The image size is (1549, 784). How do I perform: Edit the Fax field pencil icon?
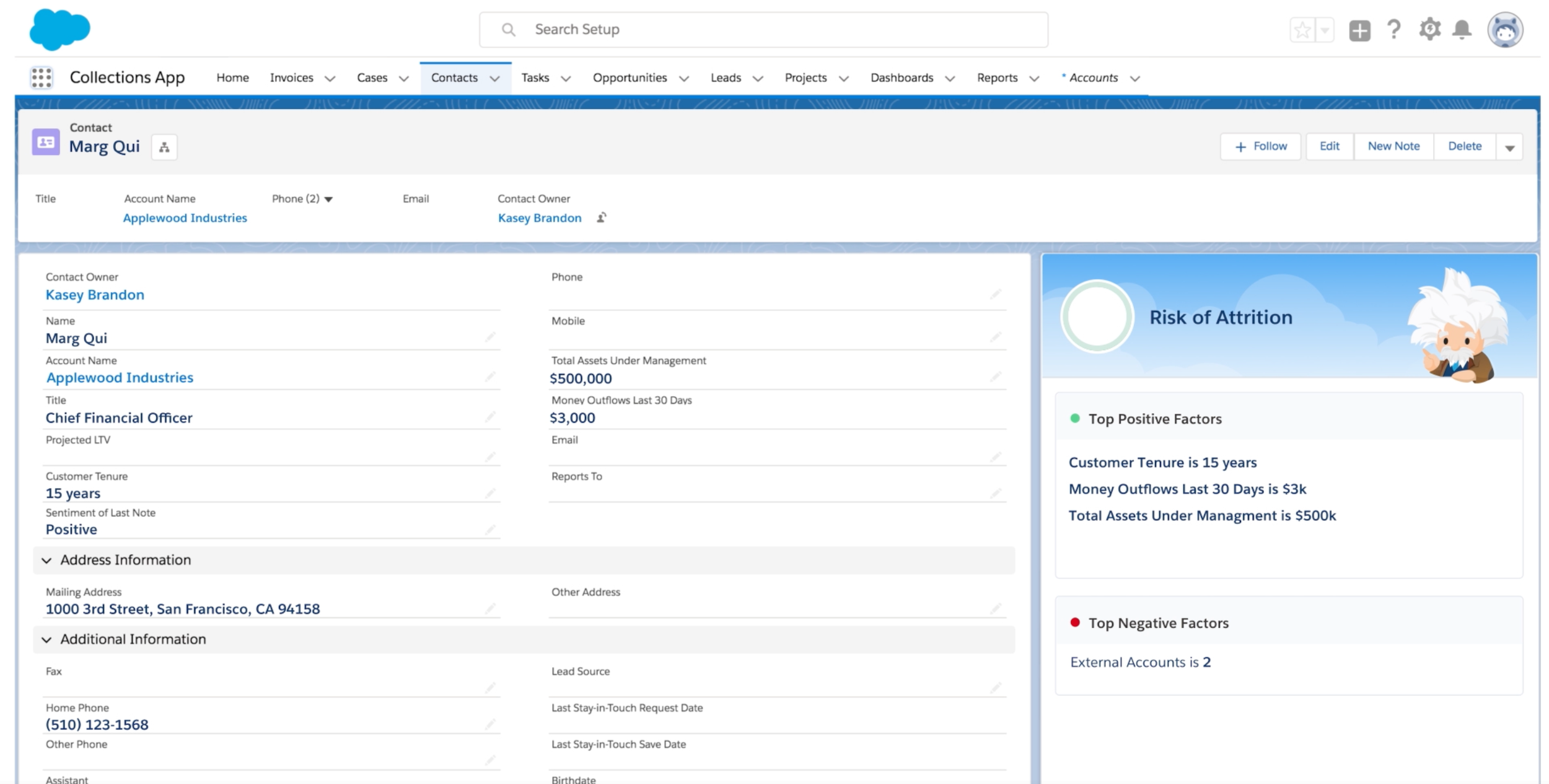(x=490, y=687)
